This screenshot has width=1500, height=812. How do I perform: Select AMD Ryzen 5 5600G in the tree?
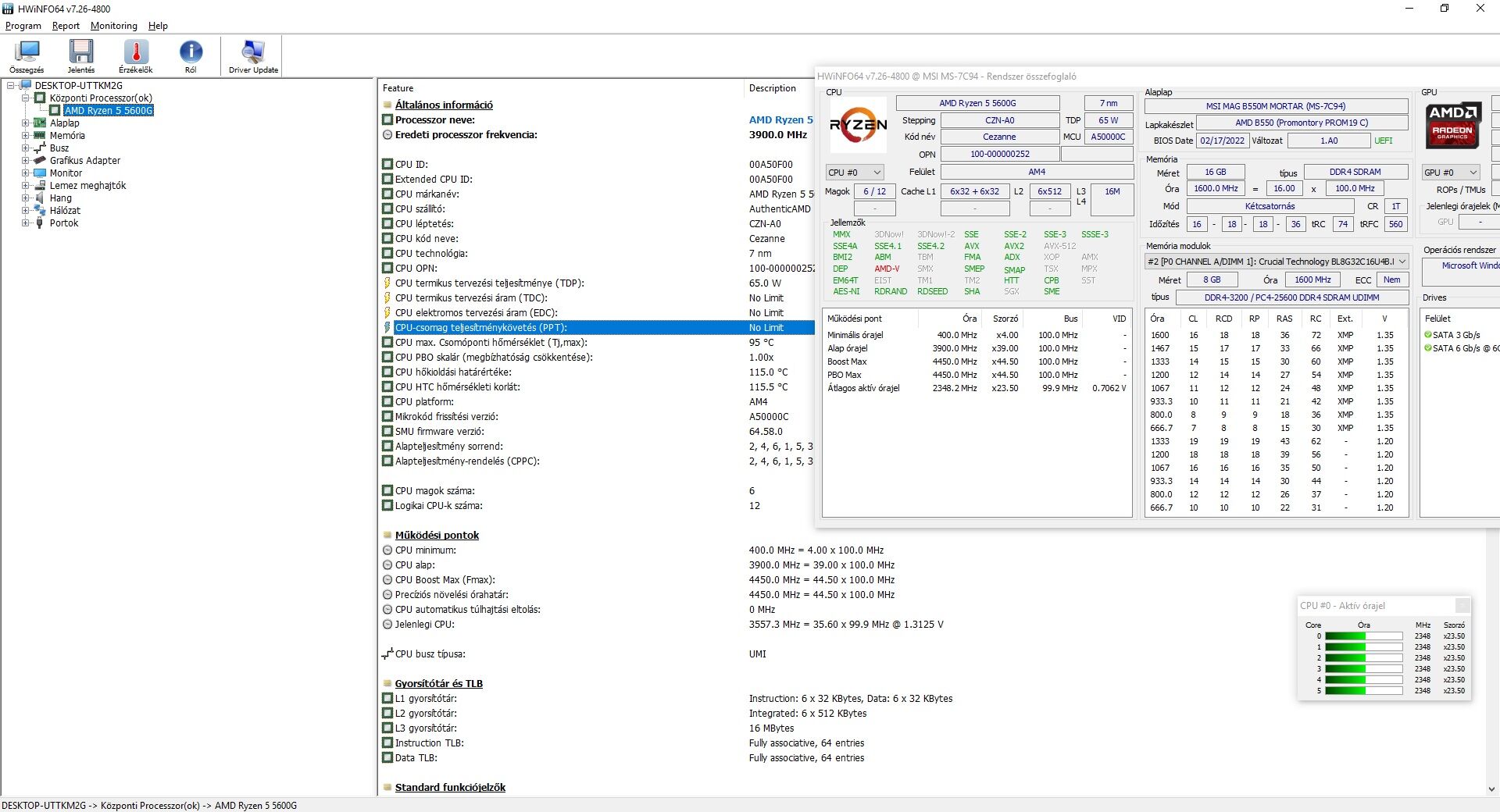tap(109, 110)
